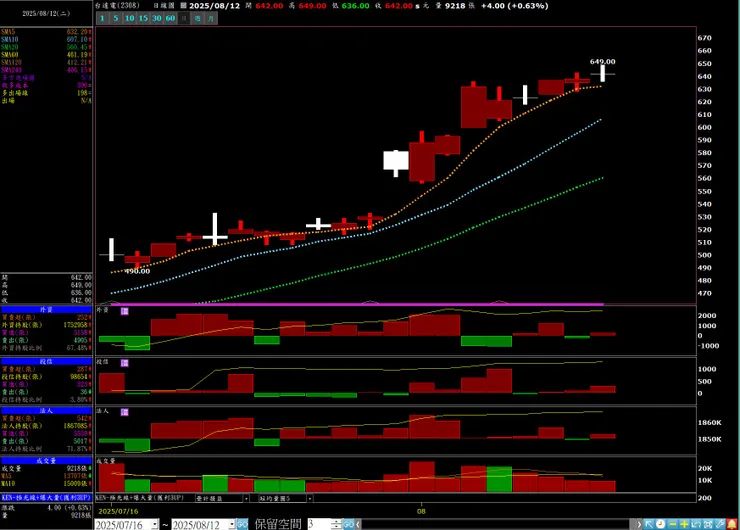The width and height of the screenshot is (740, 530).
Task: Click the purple settings icon in 外資 panel
Action: (125, 311)
